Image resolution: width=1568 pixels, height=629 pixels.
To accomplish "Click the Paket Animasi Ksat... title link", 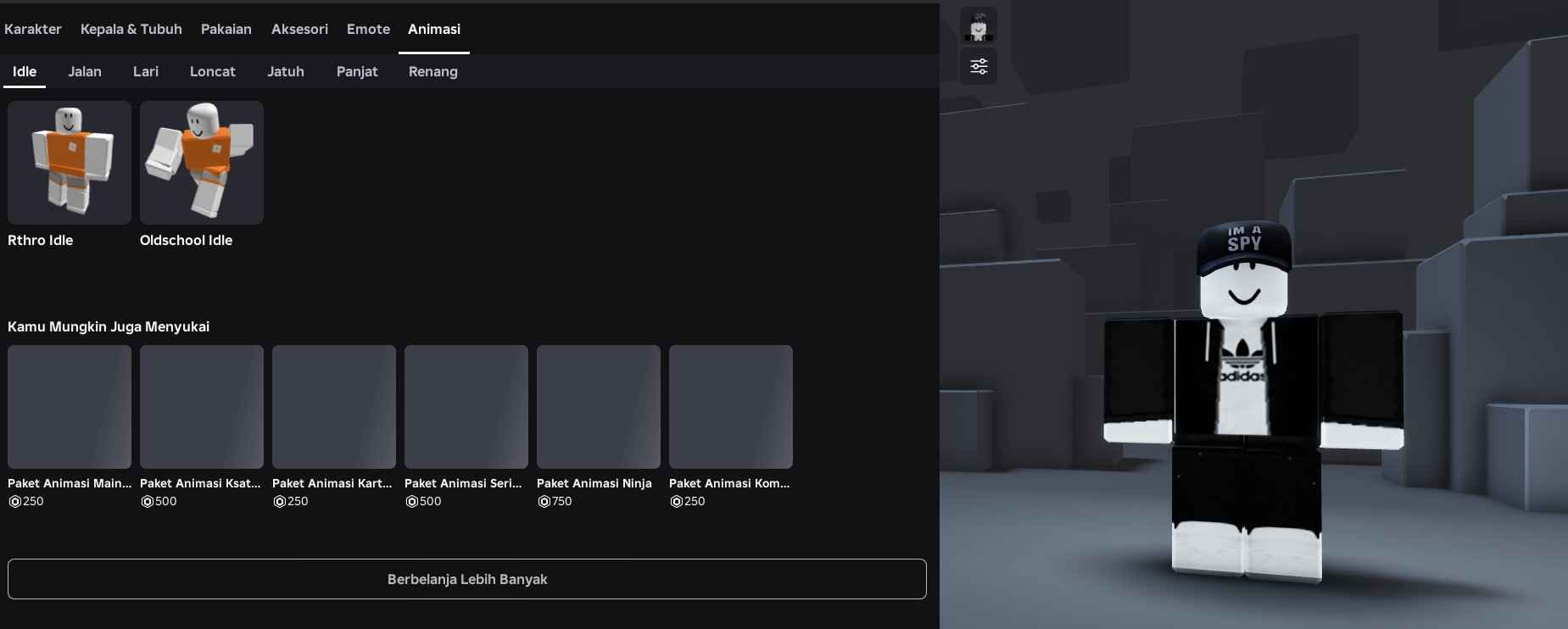I will point(200,483).
